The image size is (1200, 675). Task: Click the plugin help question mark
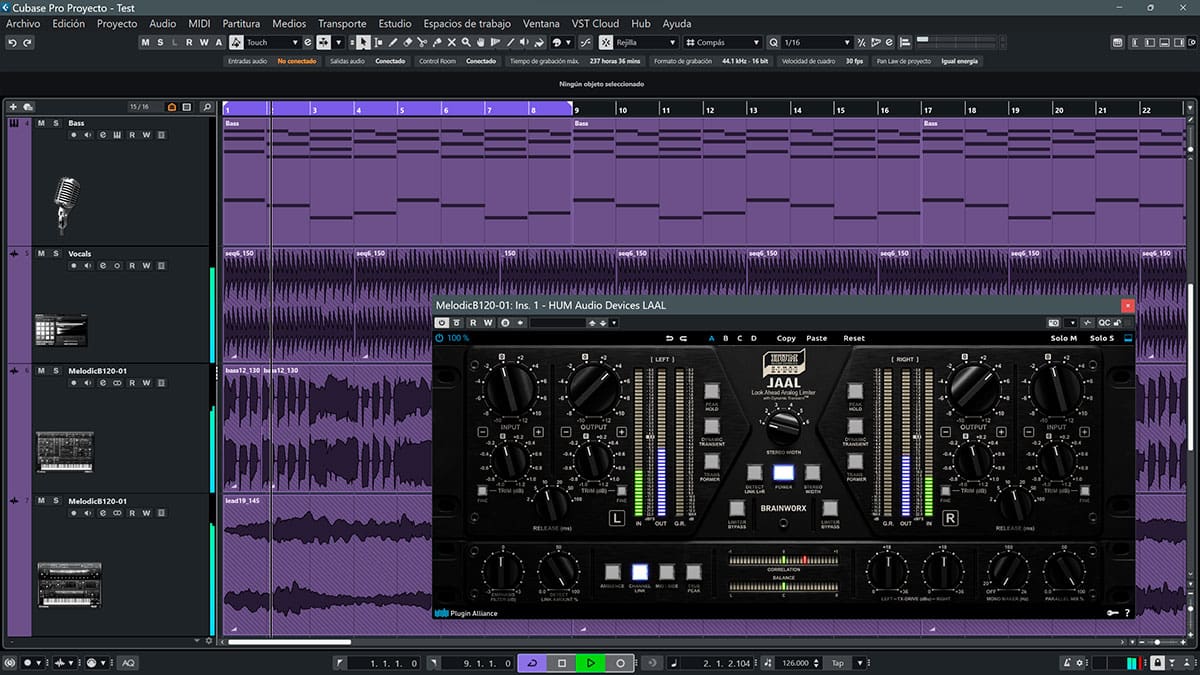coord(1127,613)
